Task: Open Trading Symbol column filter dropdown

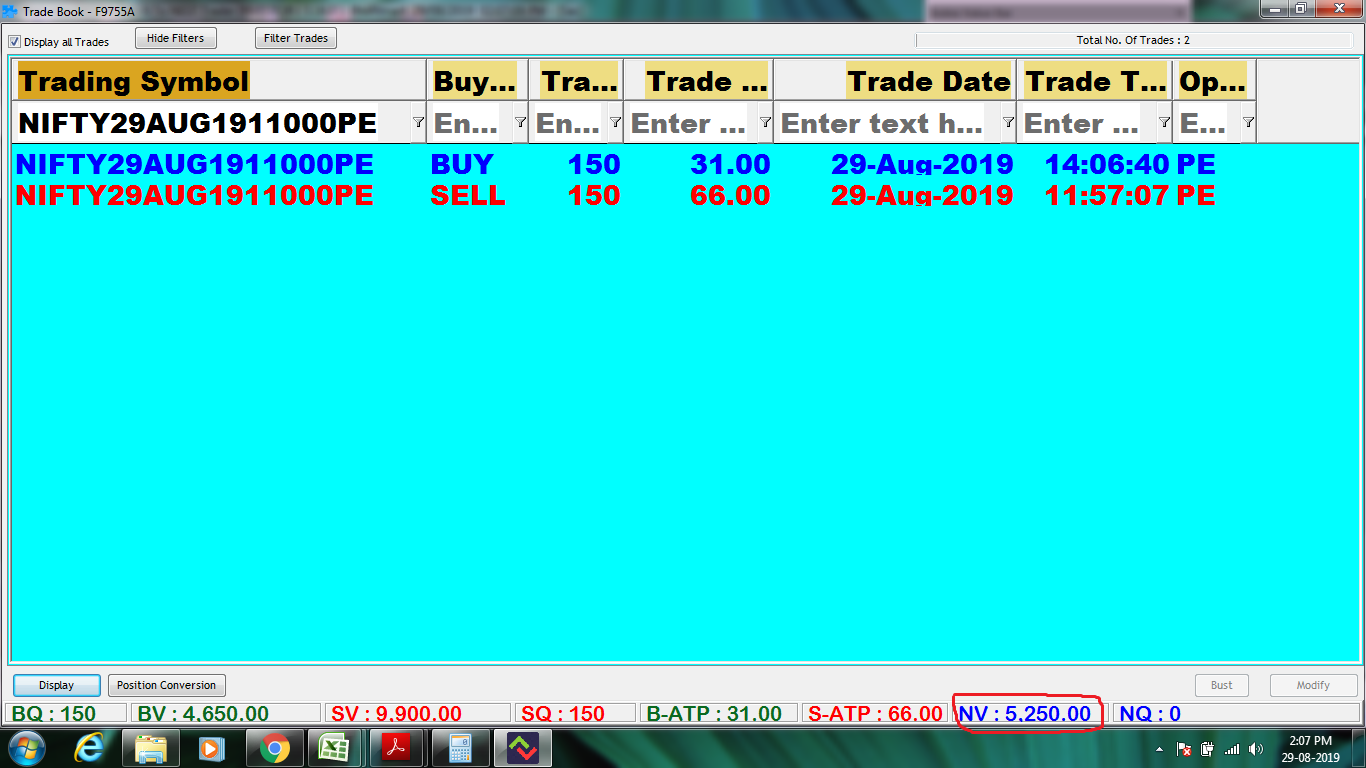Action: [x=418, y=122]
